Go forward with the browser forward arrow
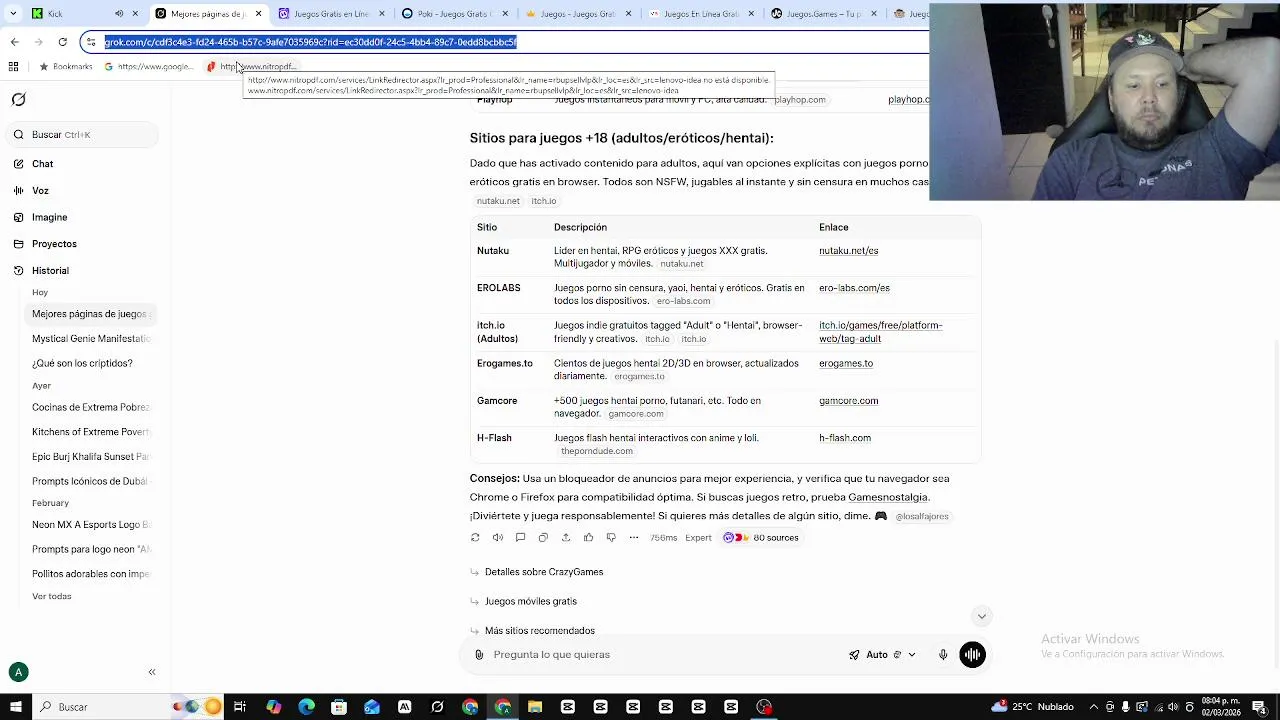1280x720 pixels. click(38, 42)
